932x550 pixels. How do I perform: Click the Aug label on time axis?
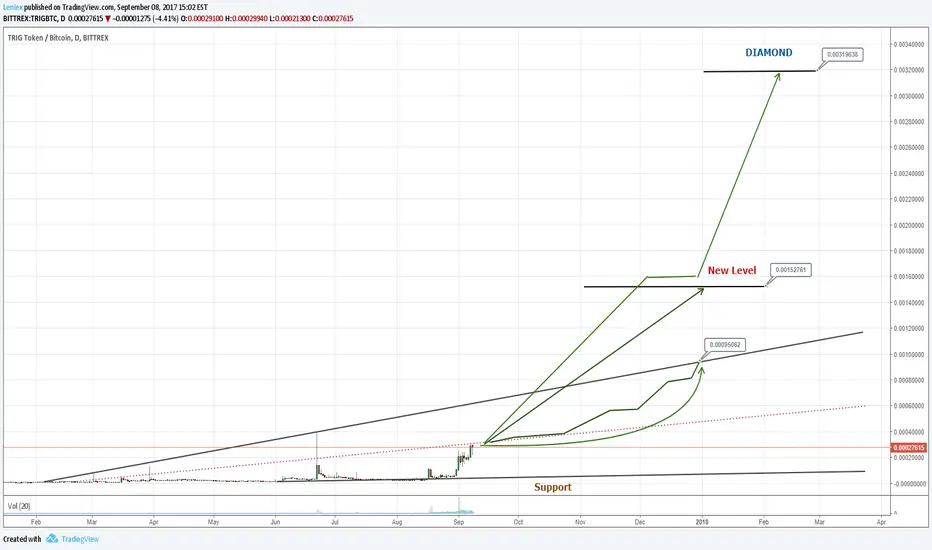[397, 522]
